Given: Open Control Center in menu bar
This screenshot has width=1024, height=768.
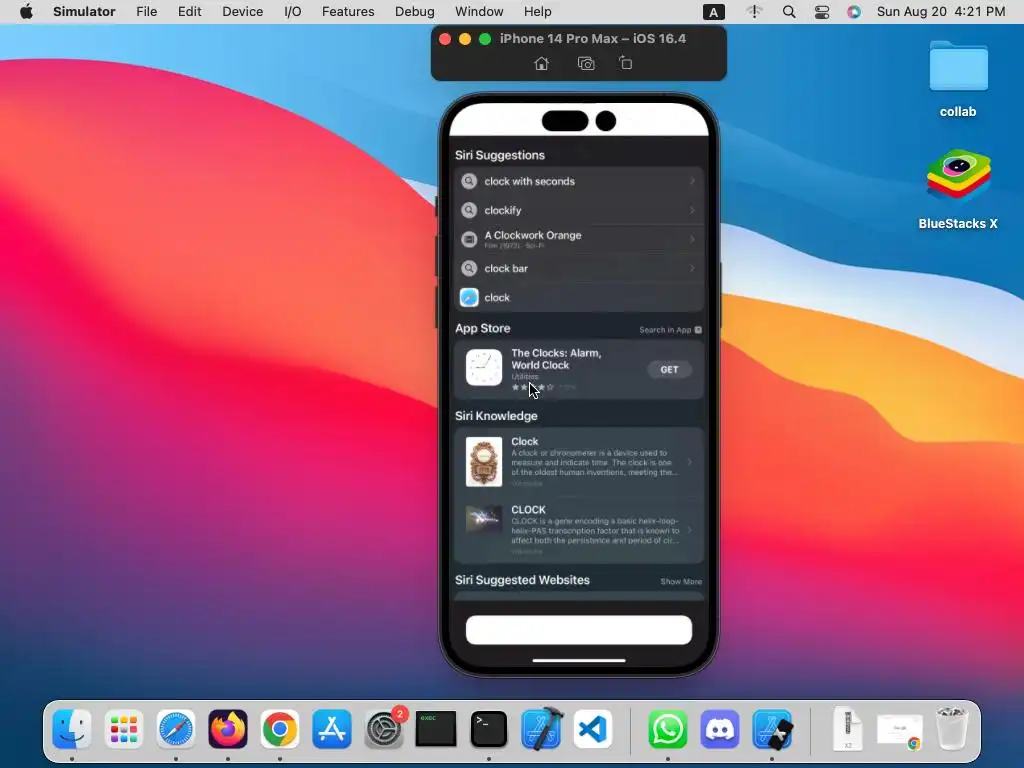Looking at the screenshot, I should 822,12.
